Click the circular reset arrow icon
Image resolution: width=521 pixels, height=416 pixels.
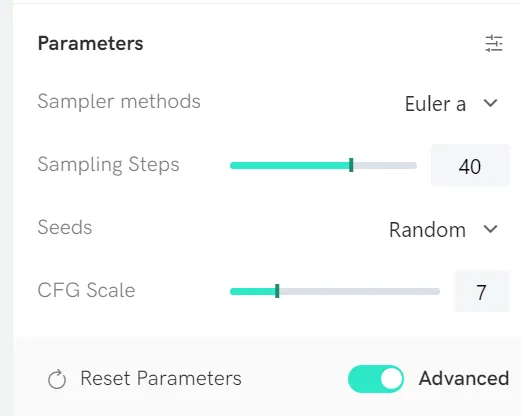(x=57, y=379)
